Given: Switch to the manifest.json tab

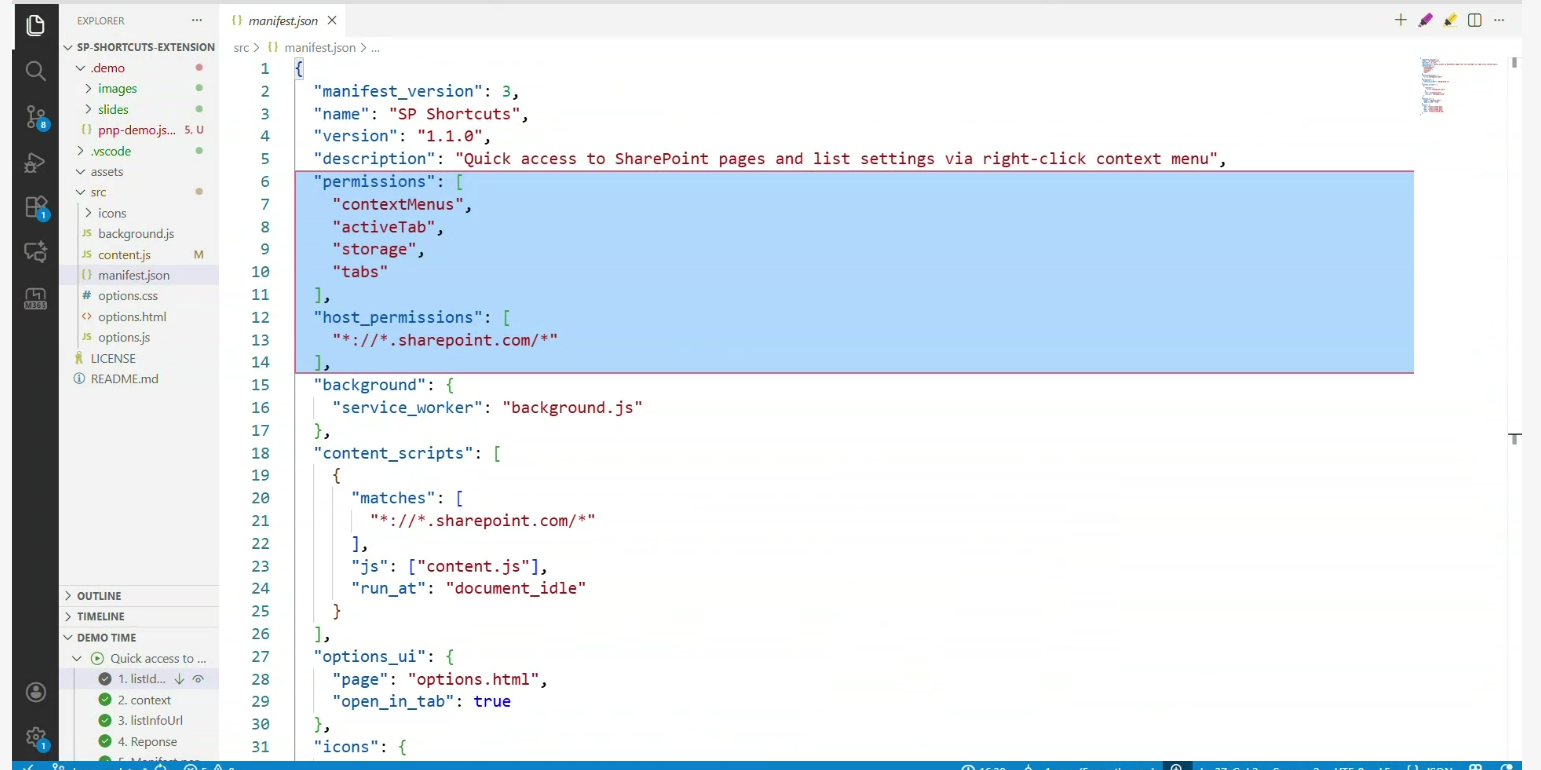Looking at the screenshot, I should tap(282, 20).
